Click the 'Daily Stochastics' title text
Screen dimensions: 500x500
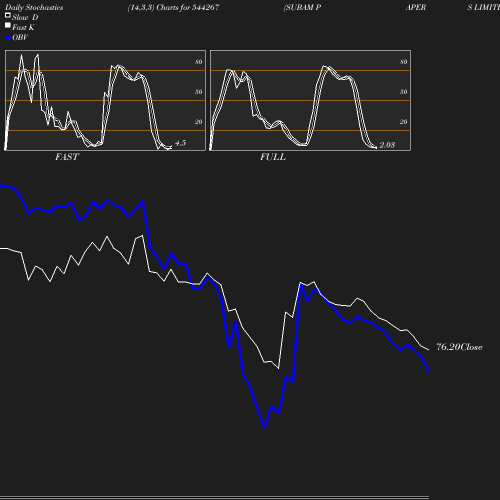34,7
